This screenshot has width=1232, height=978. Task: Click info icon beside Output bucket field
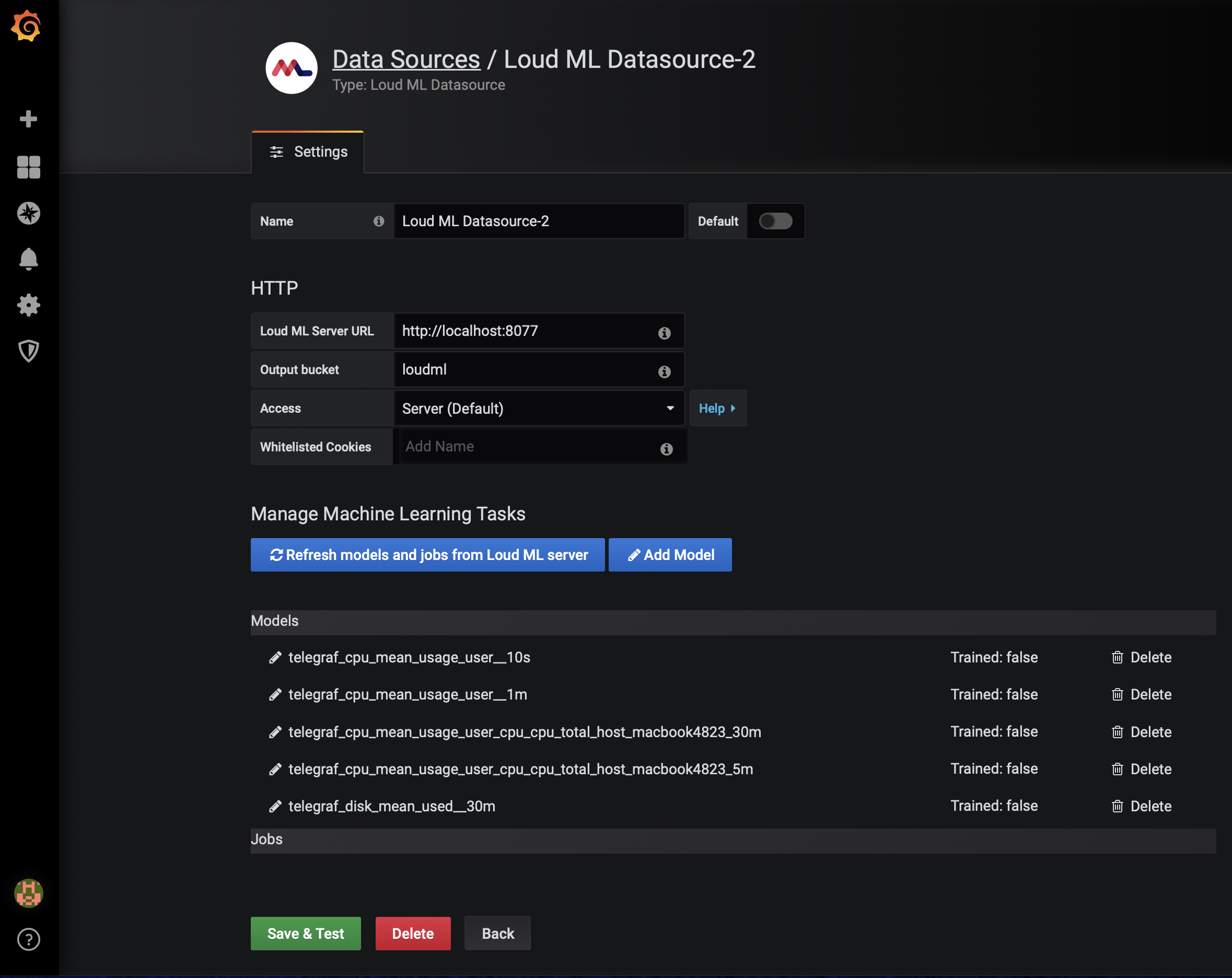click(664, 371)
